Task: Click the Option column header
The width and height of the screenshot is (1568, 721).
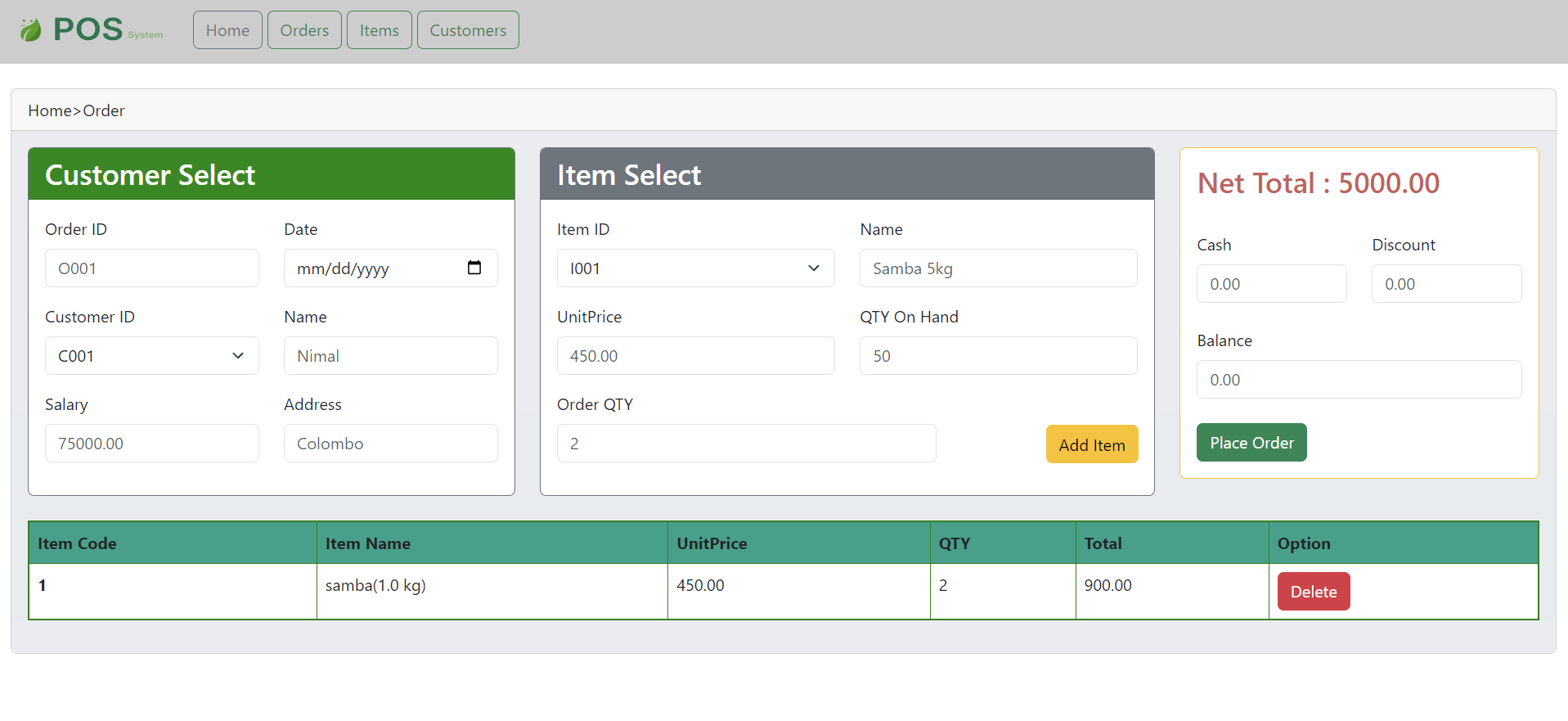Action: pyautogui.click(x=1404, y=543)
